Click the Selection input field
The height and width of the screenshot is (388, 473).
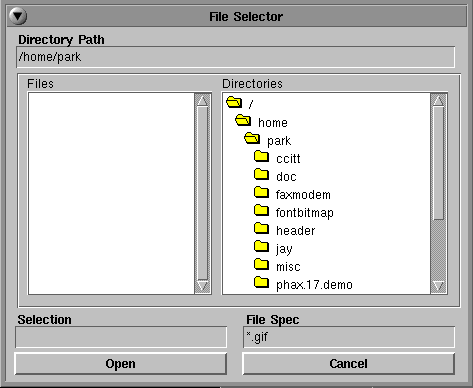[x=121, y=337]
